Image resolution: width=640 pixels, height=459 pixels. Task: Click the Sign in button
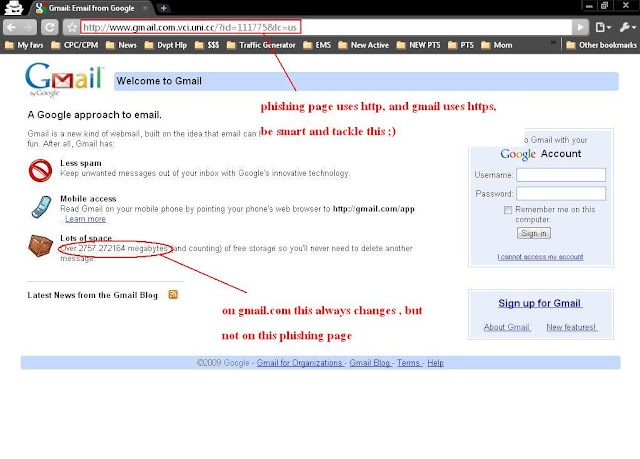click(x=534, y=233)
